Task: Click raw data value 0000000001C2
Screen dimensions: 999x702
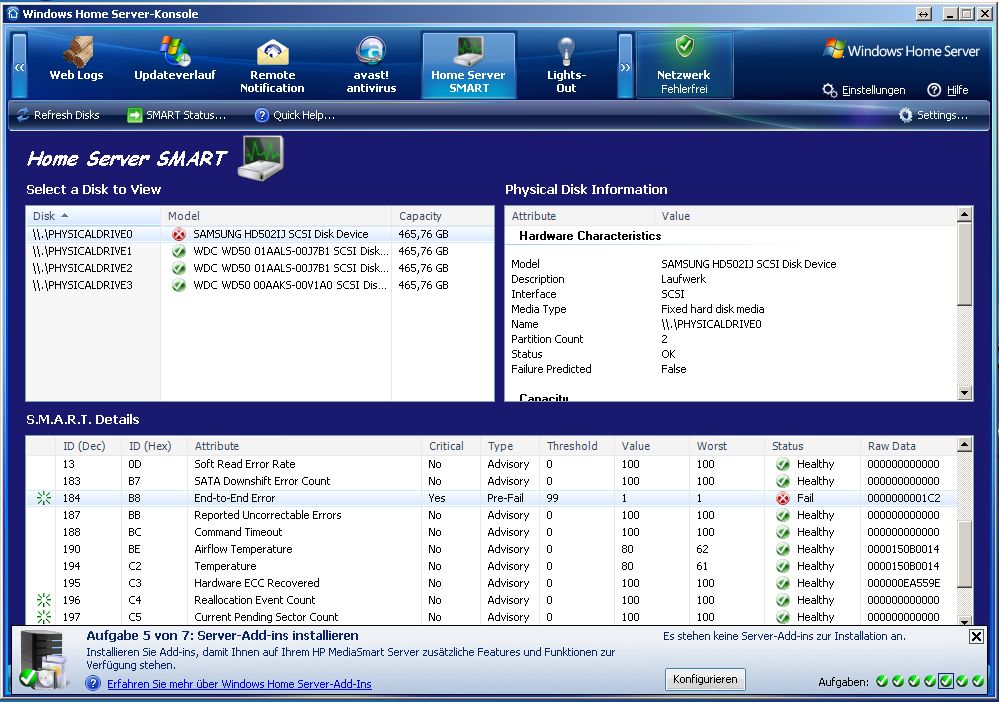Action: coord(903,498)
